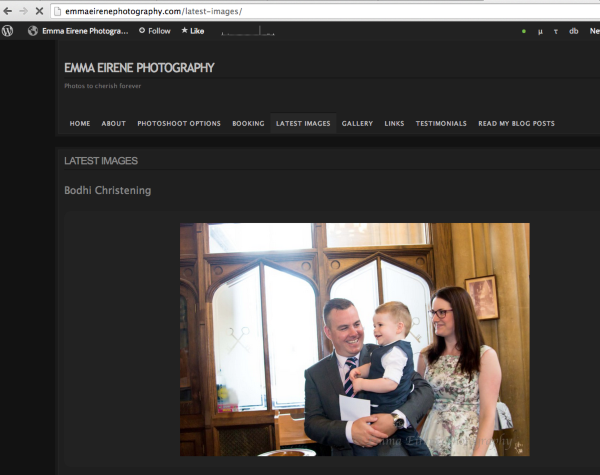Stop page loading with the X button

click(39, 11)
